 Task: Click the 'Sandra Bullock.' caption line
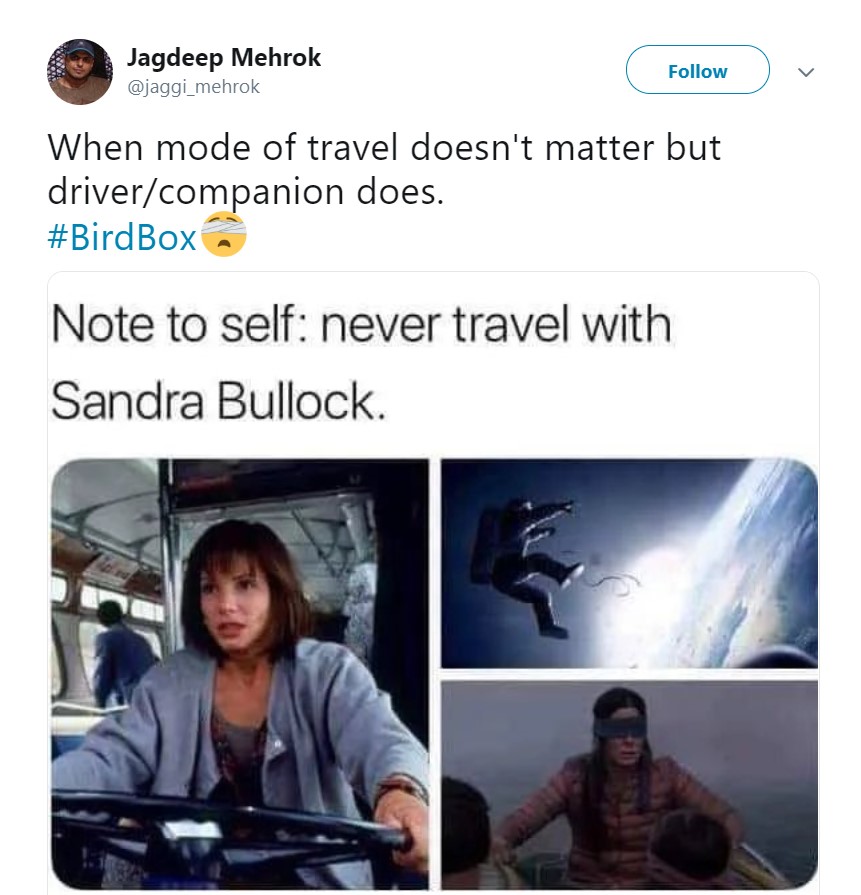219,401
